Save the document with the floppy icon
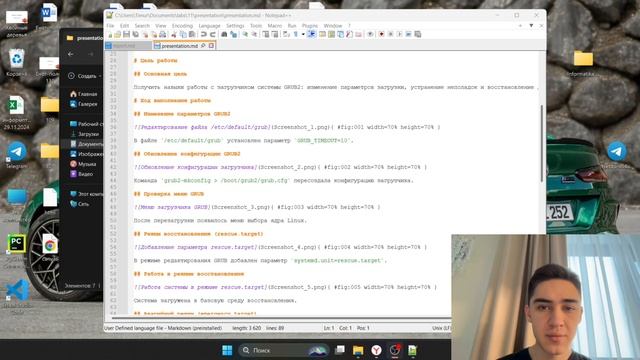Viewport: 640px width, 360px height. (x=127, y=34)
